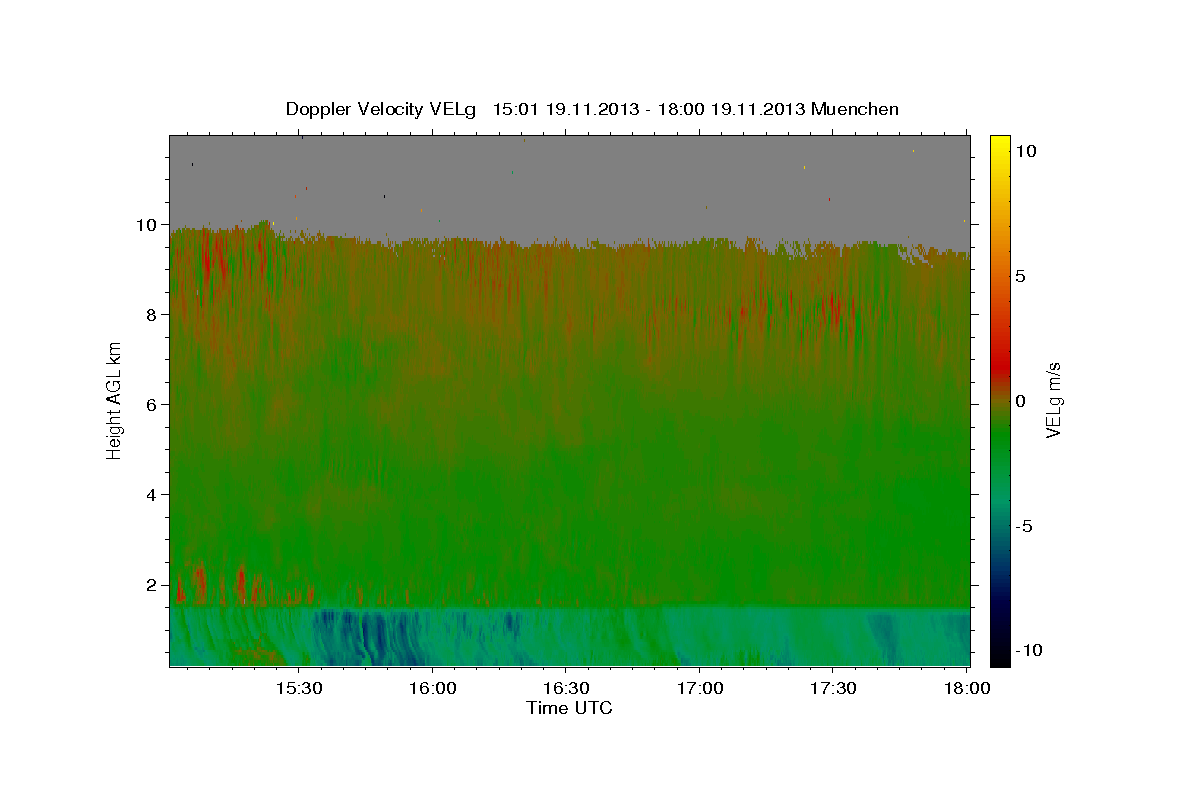This screenshot has width=1200, height=800.
Task: Click the green middle section of the colorbar
Action: pyautogui.click(x=1000, y=440)
